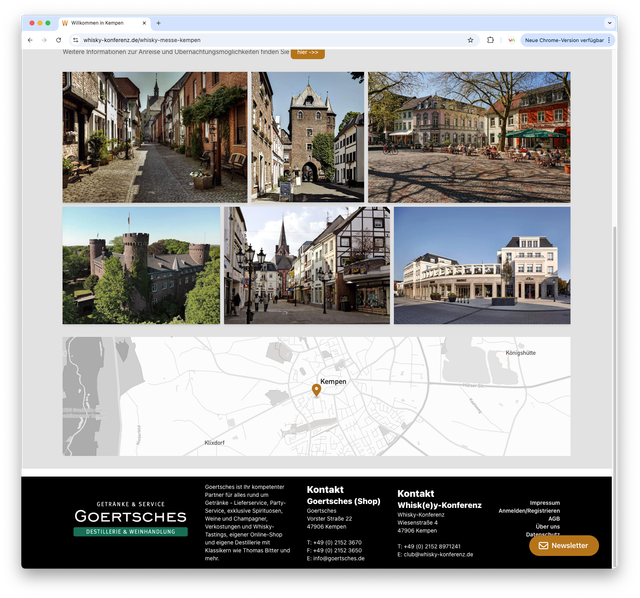Click the browser back arrow
The image size is (640, 598).
30,40
